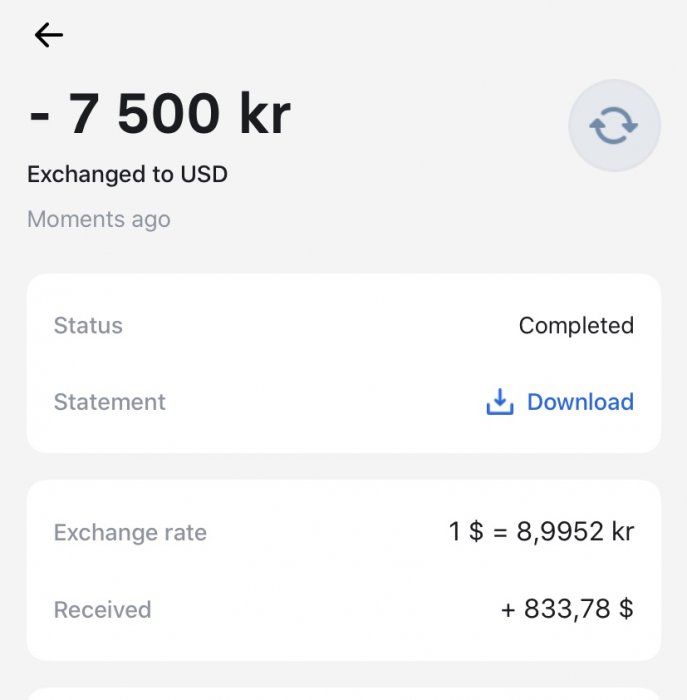Tap the dollar sign in exchange rate
This screenshot has width=687, height=700.
[x=476, y=533]
